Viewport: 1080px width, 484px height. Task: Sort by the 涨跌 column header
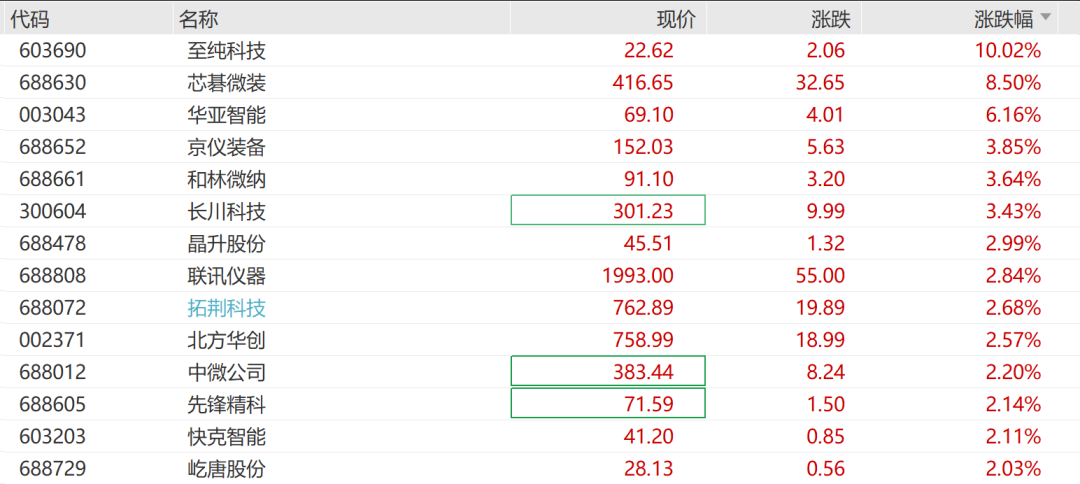[831, 19]
